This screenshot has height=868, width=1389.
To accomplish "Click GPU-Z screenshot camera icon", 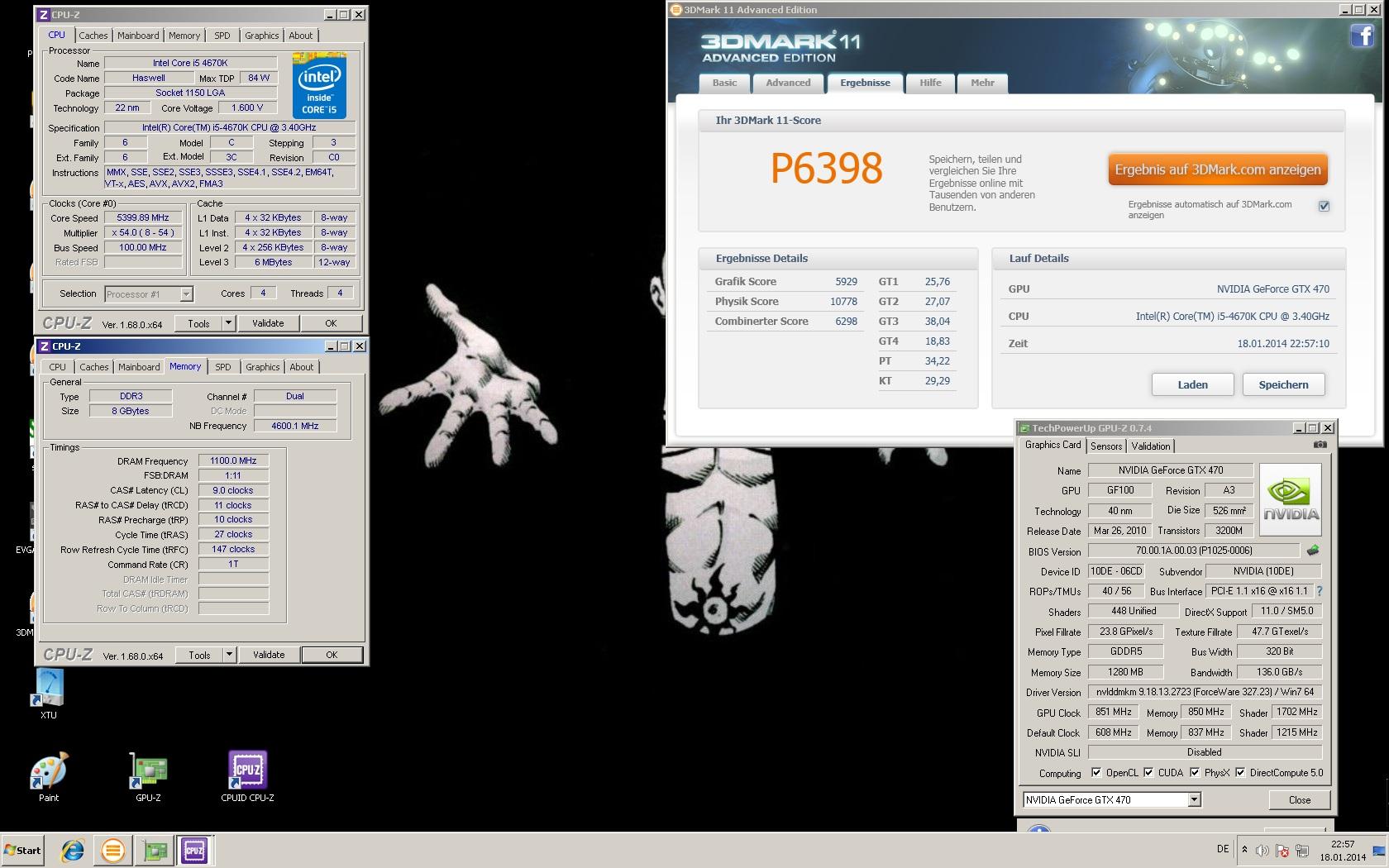I will point(1320,445).
